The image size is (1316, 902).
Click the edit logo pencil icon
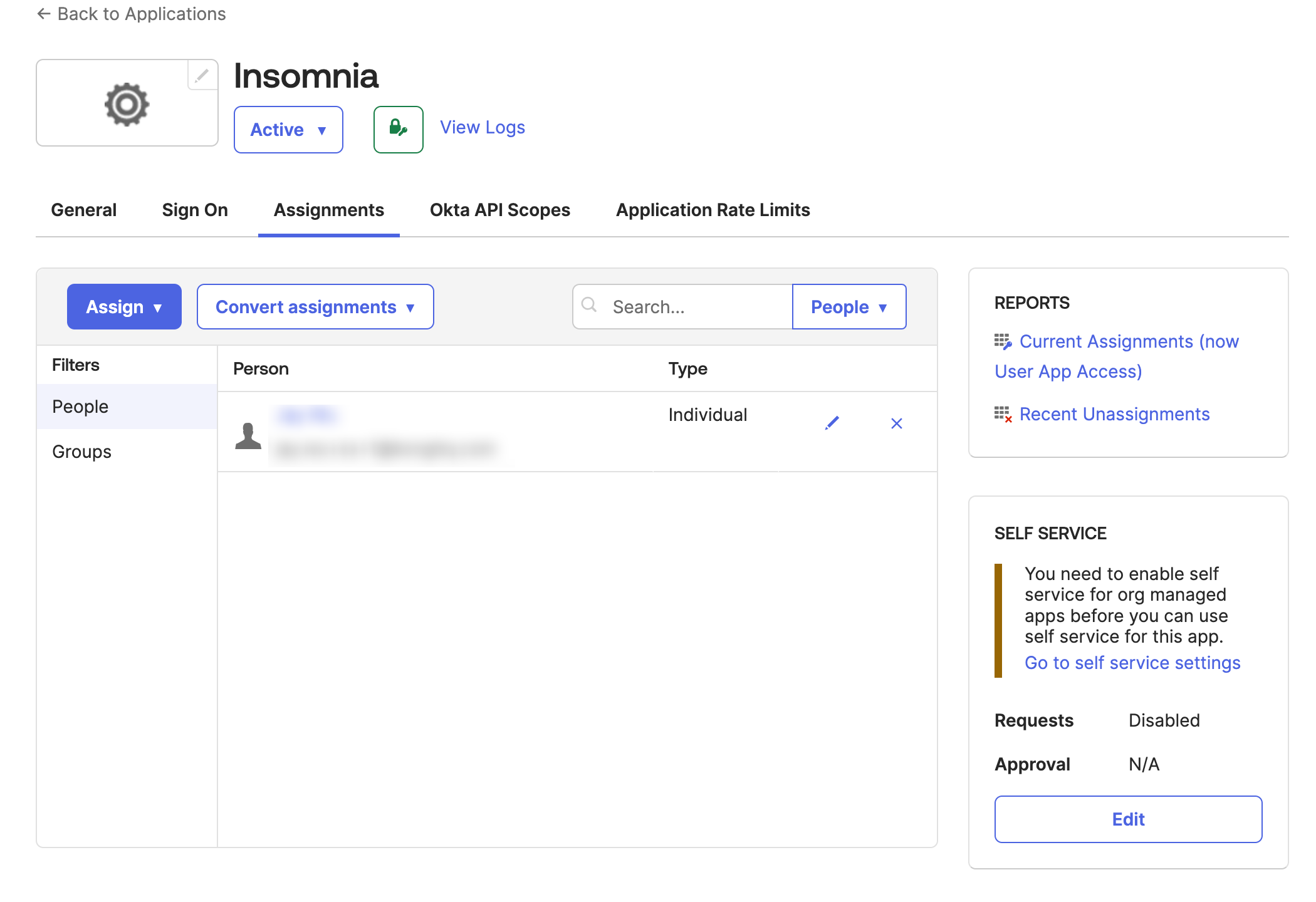coord(202,76)
